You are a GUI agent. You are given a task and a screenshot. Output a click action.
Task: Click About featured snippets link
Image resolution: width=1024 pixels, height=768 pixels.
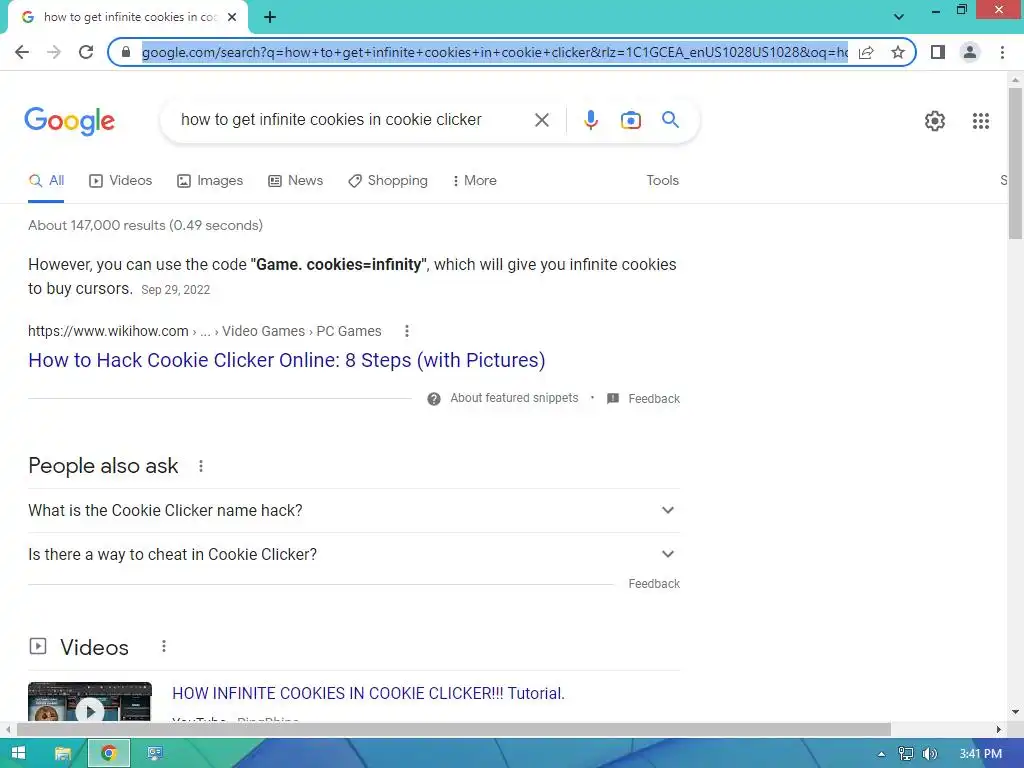point(514,398)
